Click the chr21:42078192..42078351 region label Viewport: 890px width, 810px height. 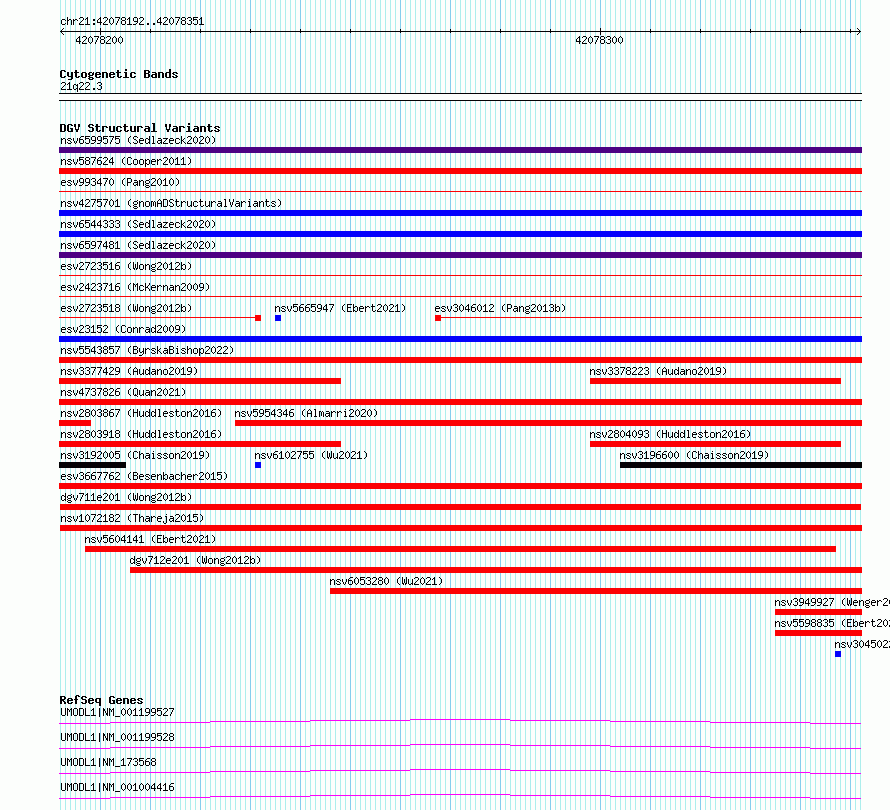[x=132, y=22]
